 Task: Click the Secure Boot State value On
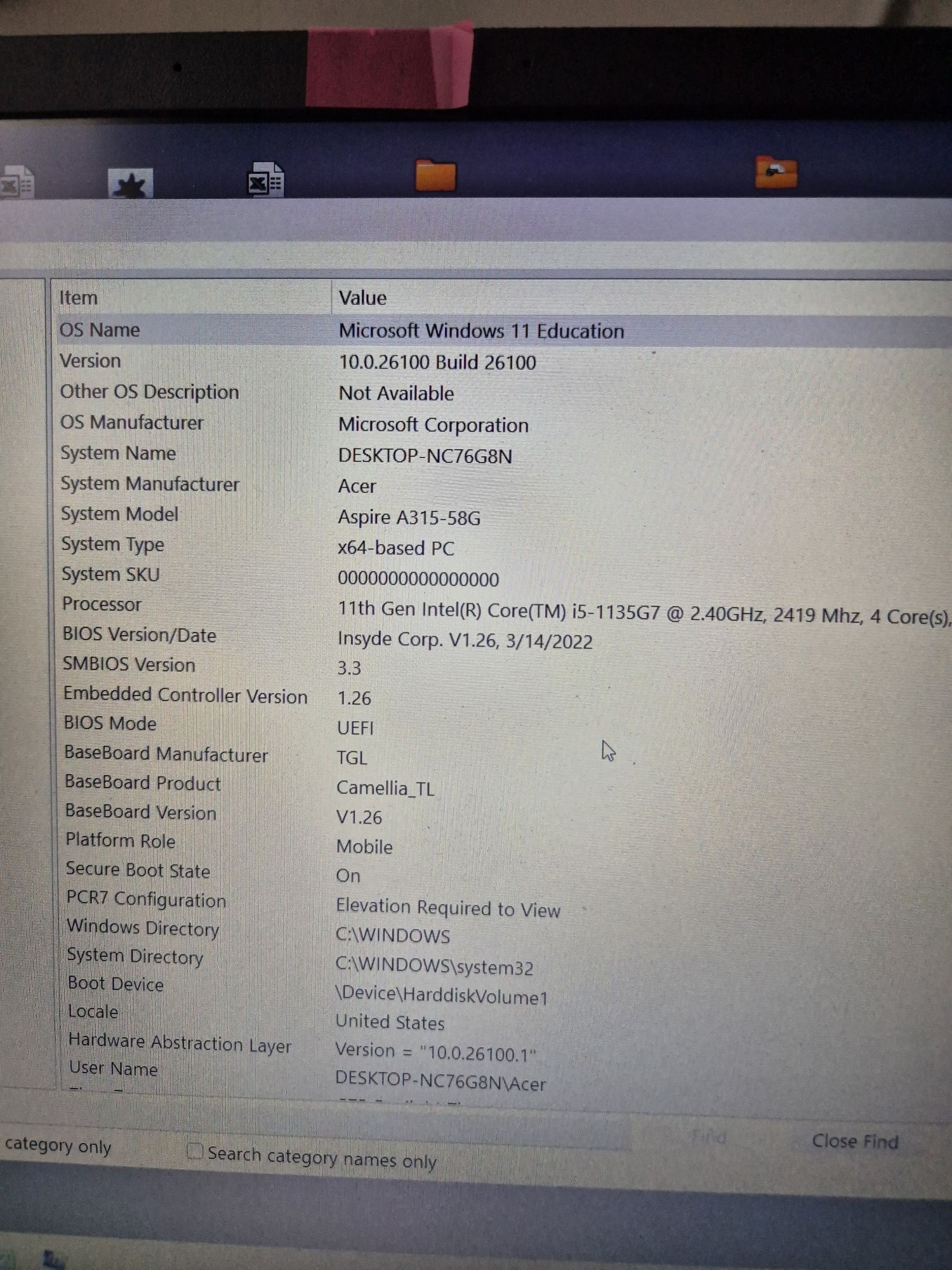pos(348,876)
